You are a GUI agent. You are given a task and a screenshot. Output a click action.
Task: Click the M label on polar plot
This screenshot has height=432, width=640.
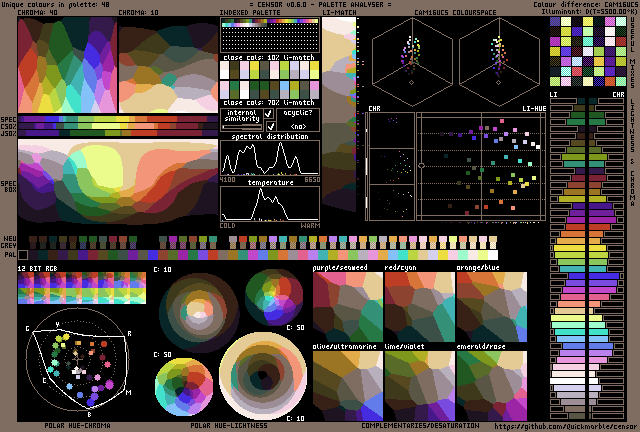click(x=129, y=393)
